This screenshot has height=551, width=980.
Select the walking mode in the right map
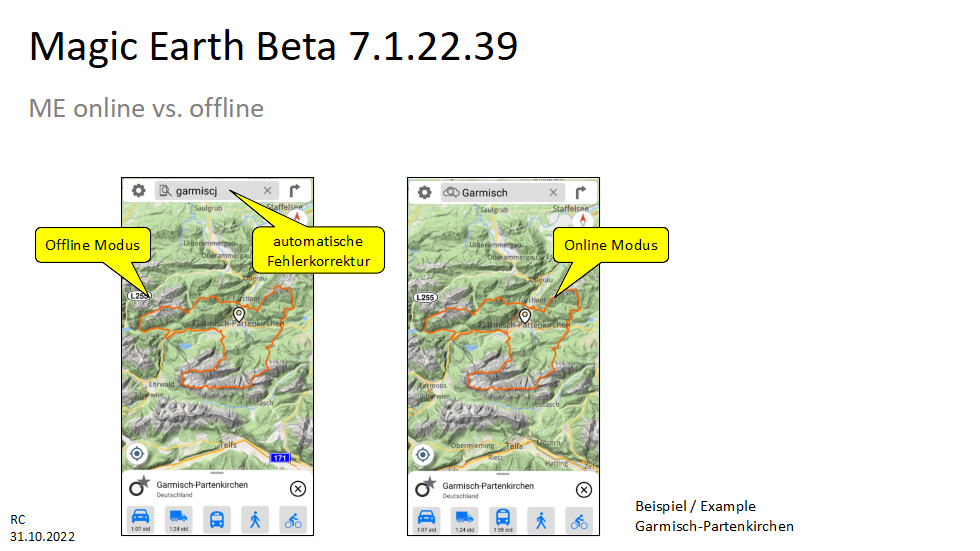[x=541, y=521]
